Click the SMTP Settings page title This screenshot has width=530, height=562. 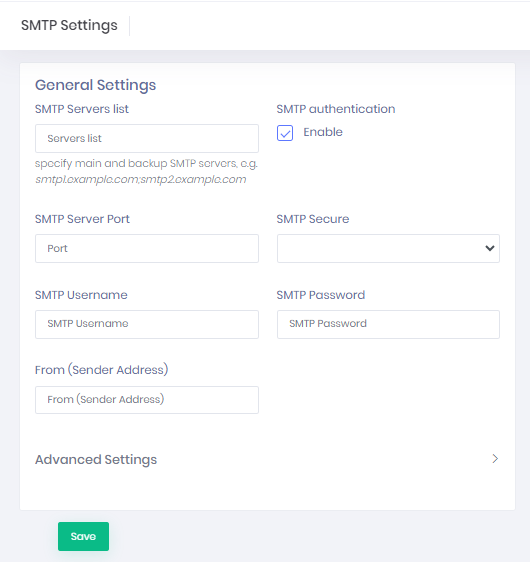(x=69, y=25)
